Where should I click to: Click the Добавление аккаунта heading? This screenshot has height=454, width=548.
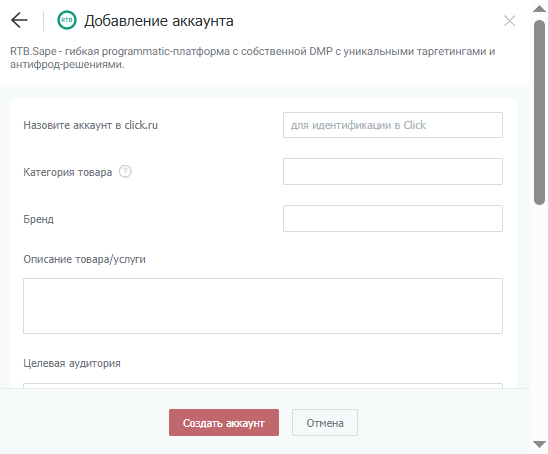159,21
